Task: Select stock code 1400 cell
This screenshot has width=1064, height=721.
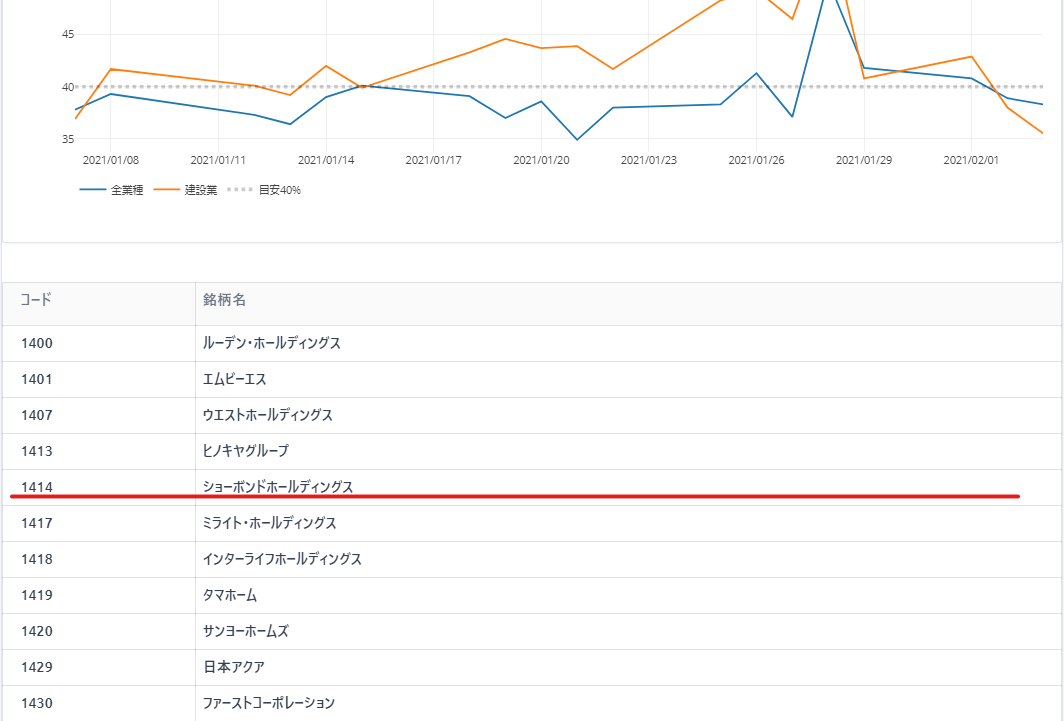Action: click(x=37, y=343)
